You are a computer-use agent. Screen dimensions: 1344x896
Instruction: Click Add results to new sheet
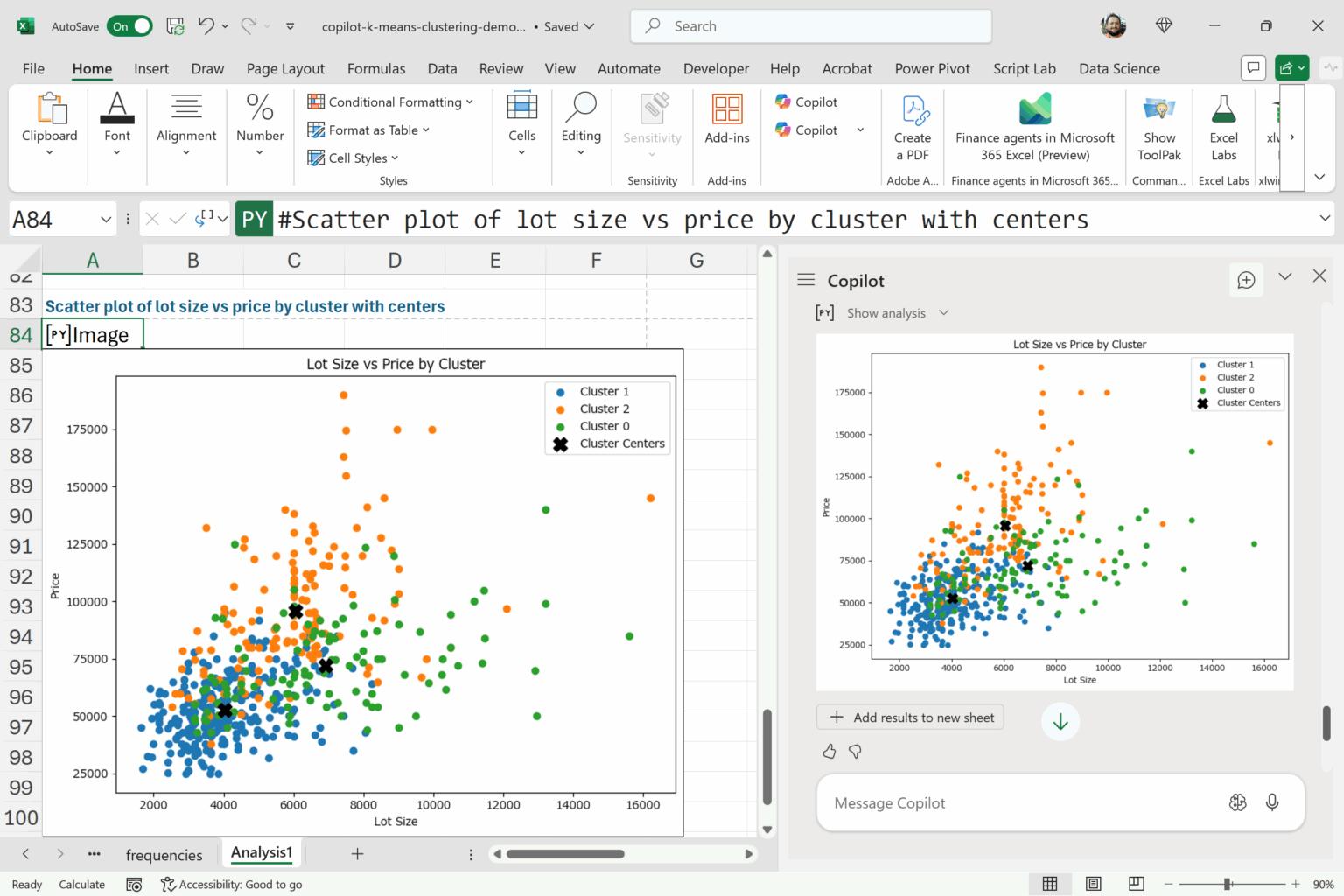[911, 717]
